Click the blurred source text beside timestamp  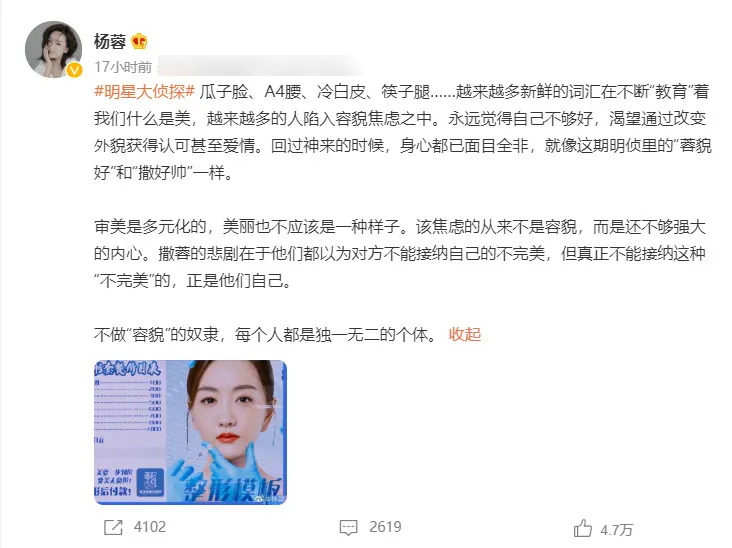(261, 66)
